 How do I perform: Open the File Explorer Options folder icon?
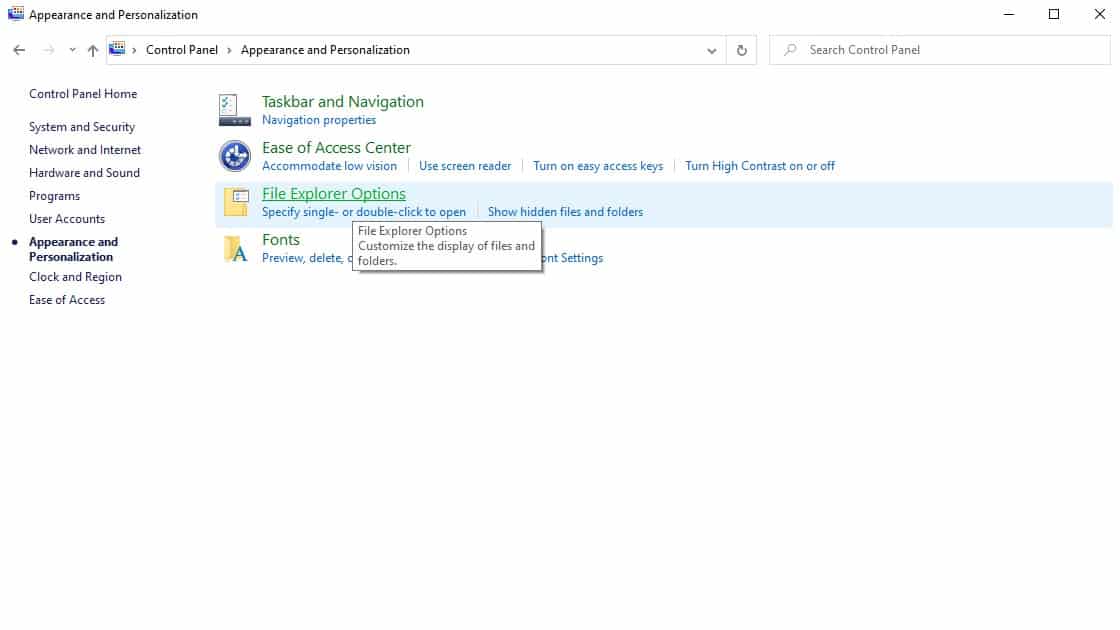[x=236, y=202]
